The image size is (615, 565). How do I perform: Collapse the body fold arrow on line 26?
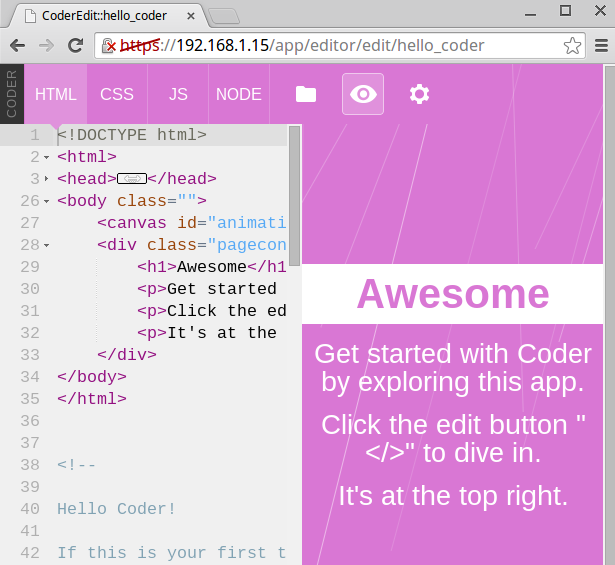pyautogui.click(x=47, y=201)
